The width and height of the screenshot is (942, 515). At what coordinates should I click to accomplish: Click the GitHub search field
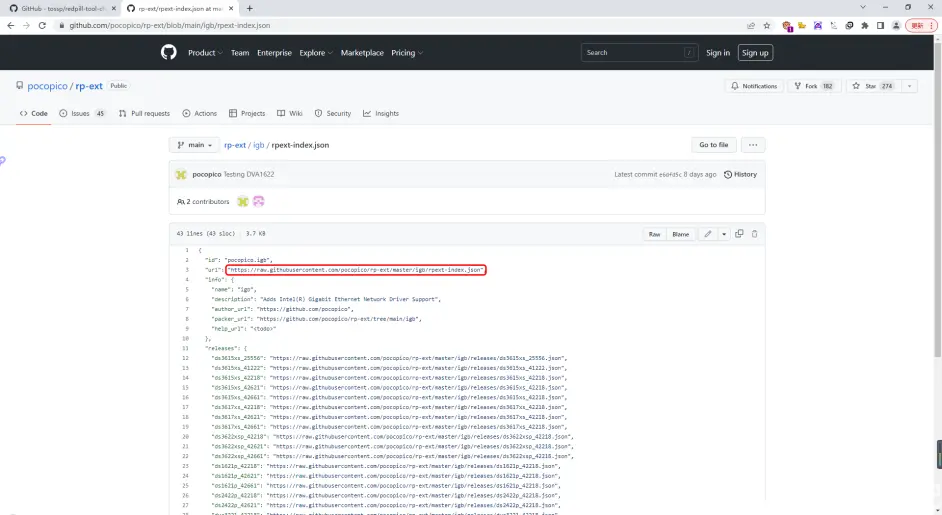[x=634, y=53]
